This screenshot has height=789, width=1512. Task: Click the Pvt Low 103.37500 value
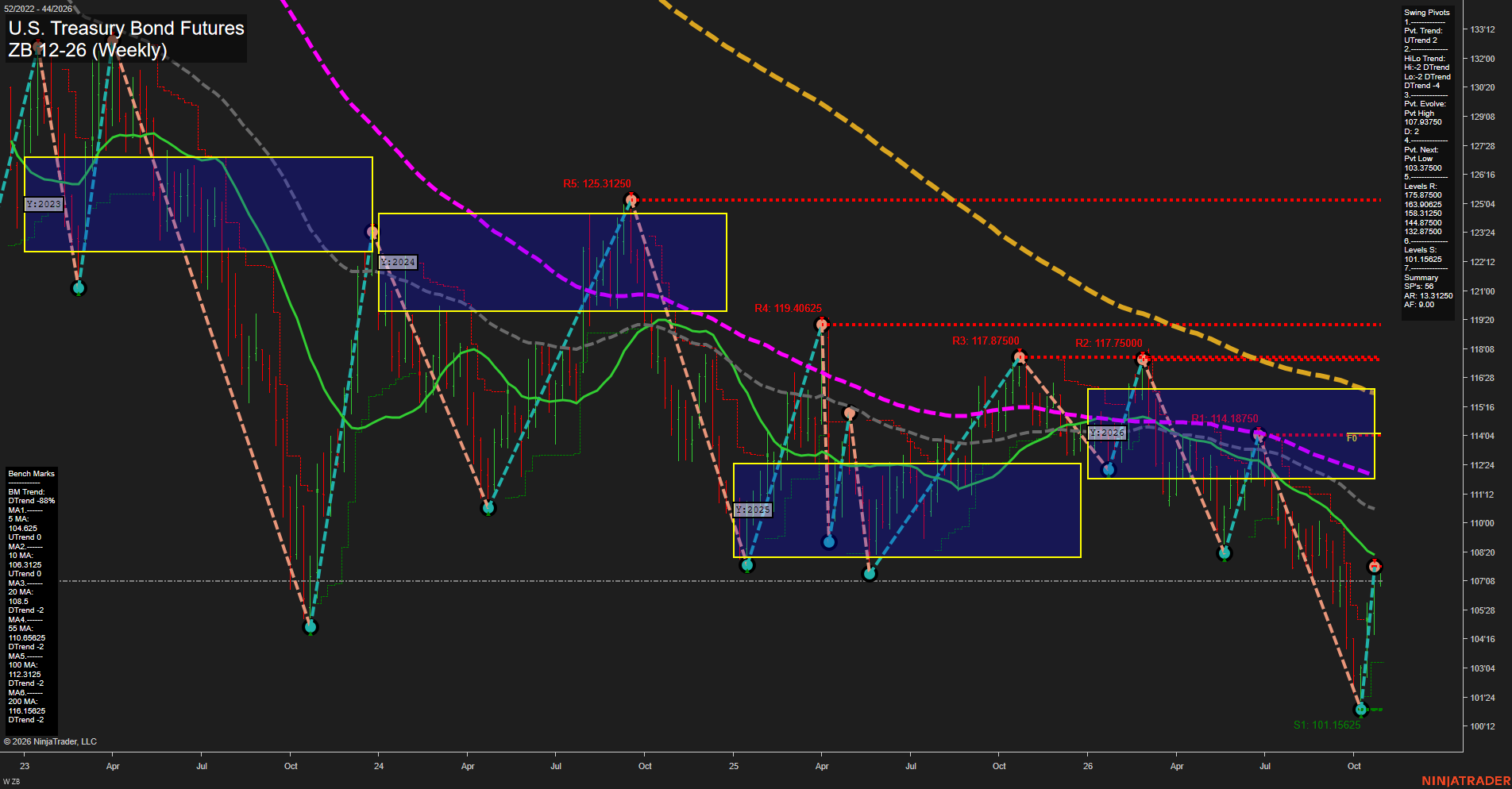(x=1423, y=168)
